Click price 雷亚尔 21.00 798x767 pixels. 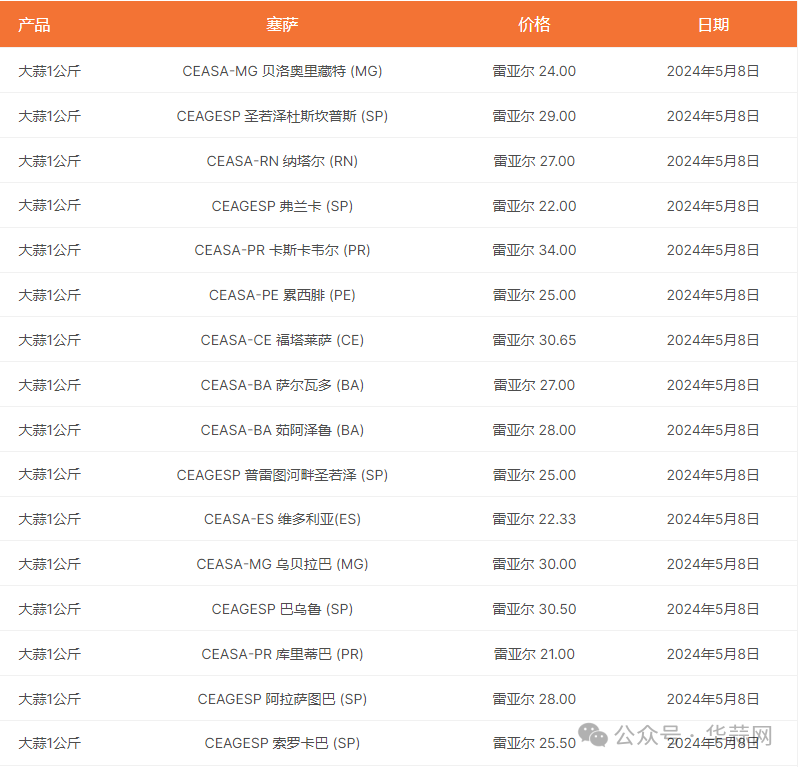pos(534,654)
